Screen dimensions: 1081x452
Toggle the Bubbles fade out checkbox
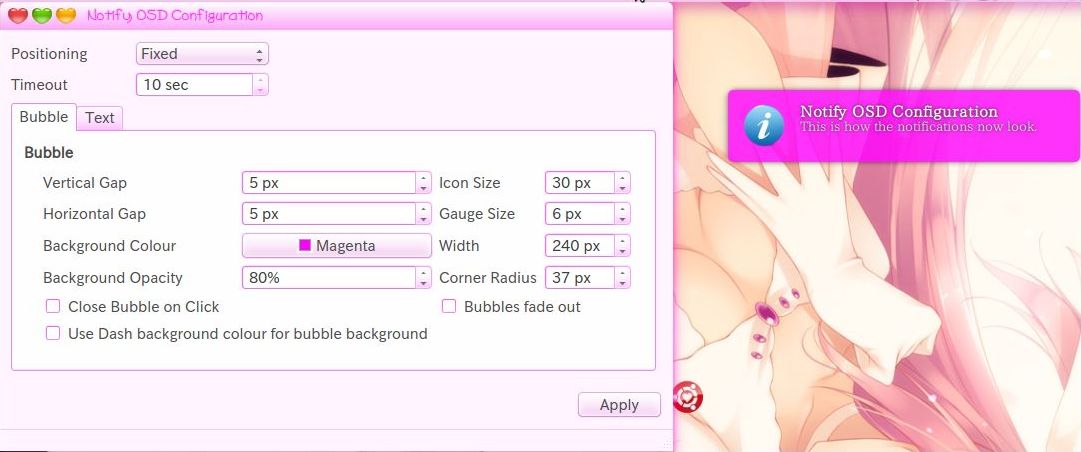pyautogui.click(x=449, y=307)
